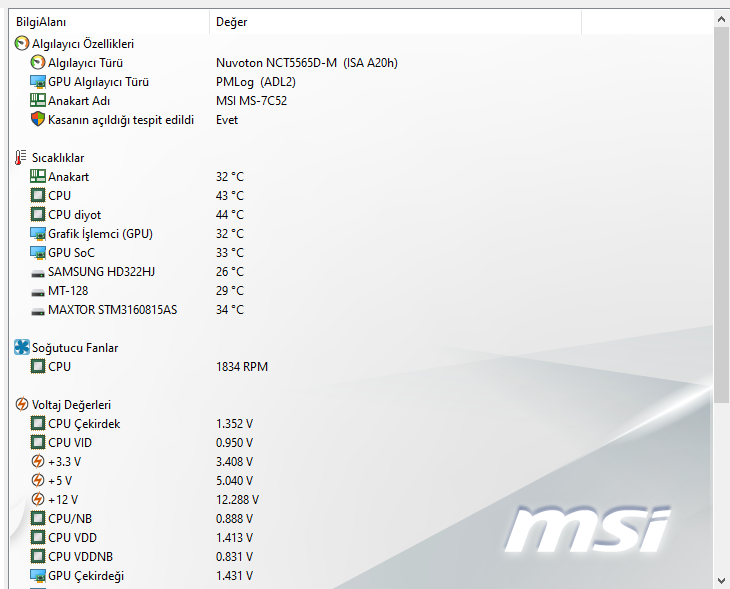Select the 1834 RPM fan speed value
The image size is (730, 589).
(242, 367)
